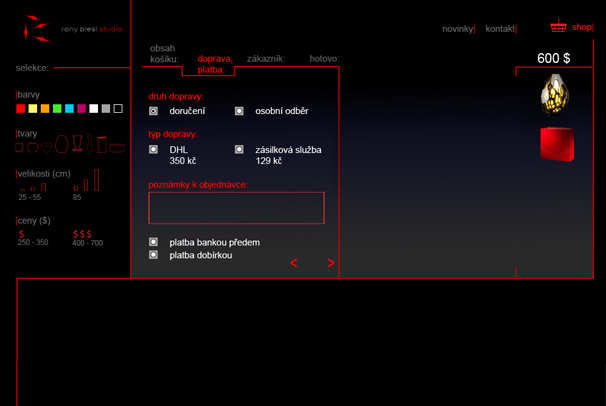The width and height of the screenshot is (606, 406).
Task: Open the shopping basket icon
Action: 558,27
